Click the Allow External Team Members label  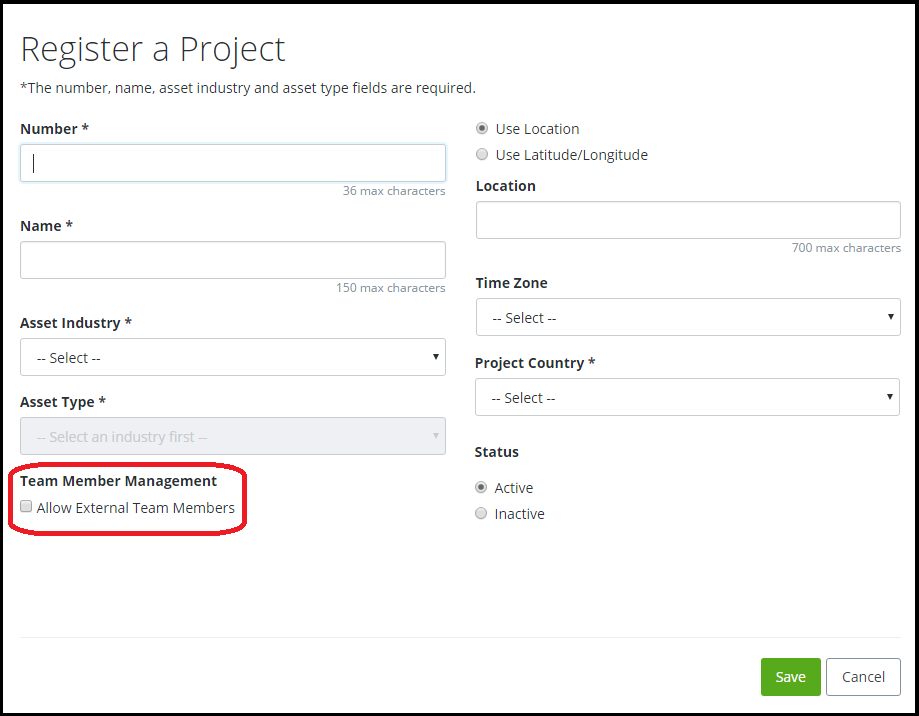pos(135,507)
